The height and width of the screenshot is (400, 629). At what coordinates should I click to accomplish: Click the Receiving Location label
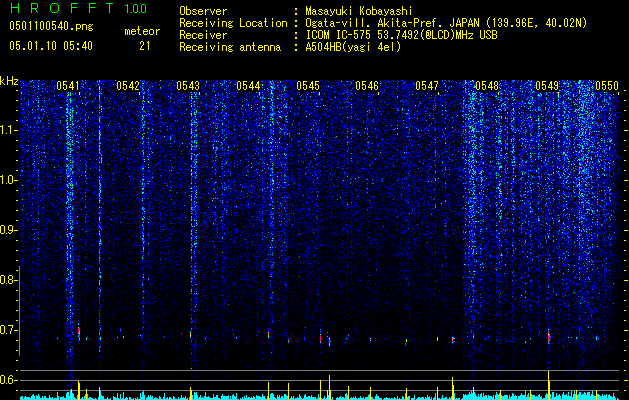pyautogui.click(x=233, y=23)
